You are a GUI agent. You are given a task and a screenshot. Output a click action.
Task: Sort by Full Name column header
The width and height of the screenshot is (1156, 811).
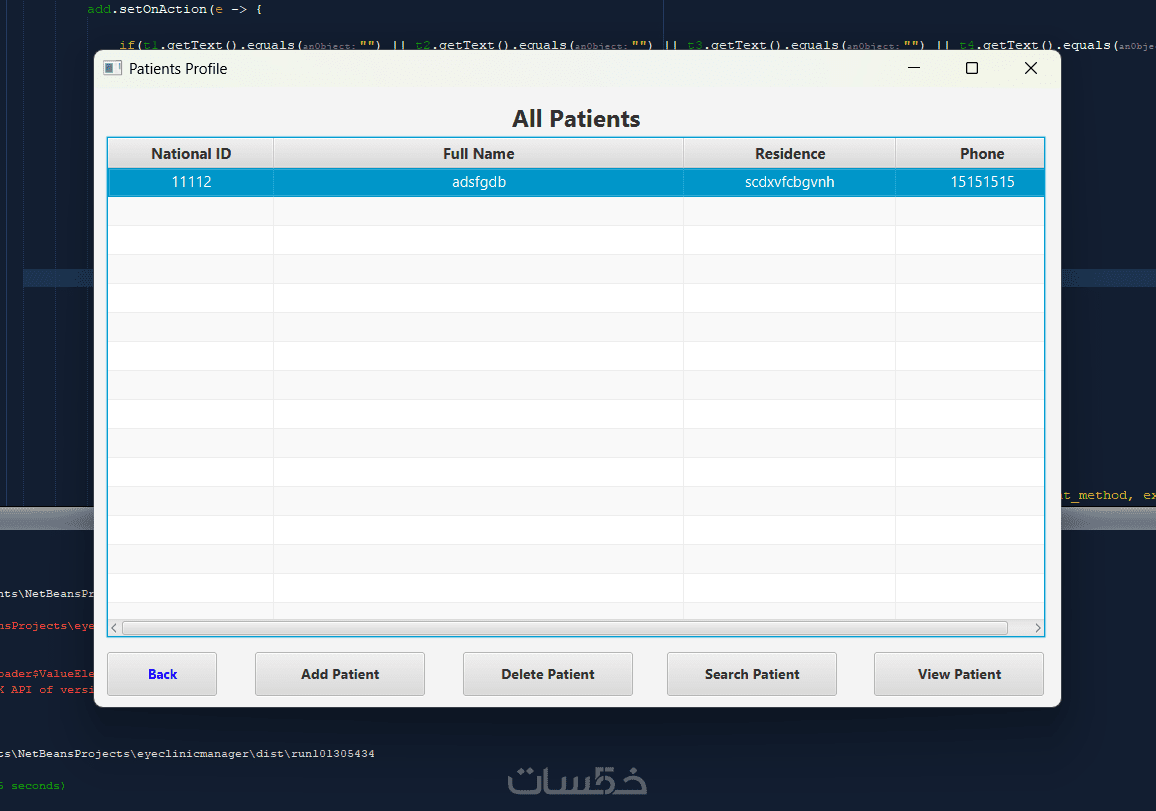point(478,153)
